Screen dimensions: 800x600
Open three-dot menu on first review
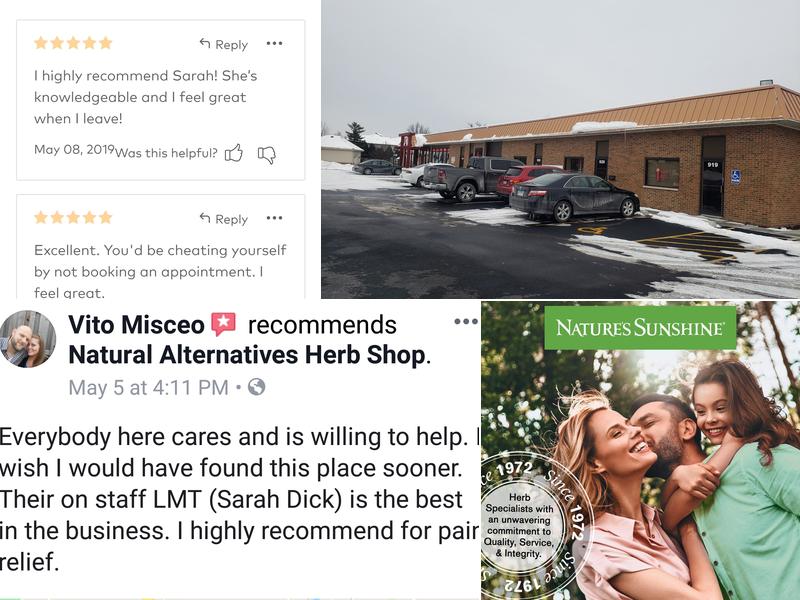coord(274,43)
